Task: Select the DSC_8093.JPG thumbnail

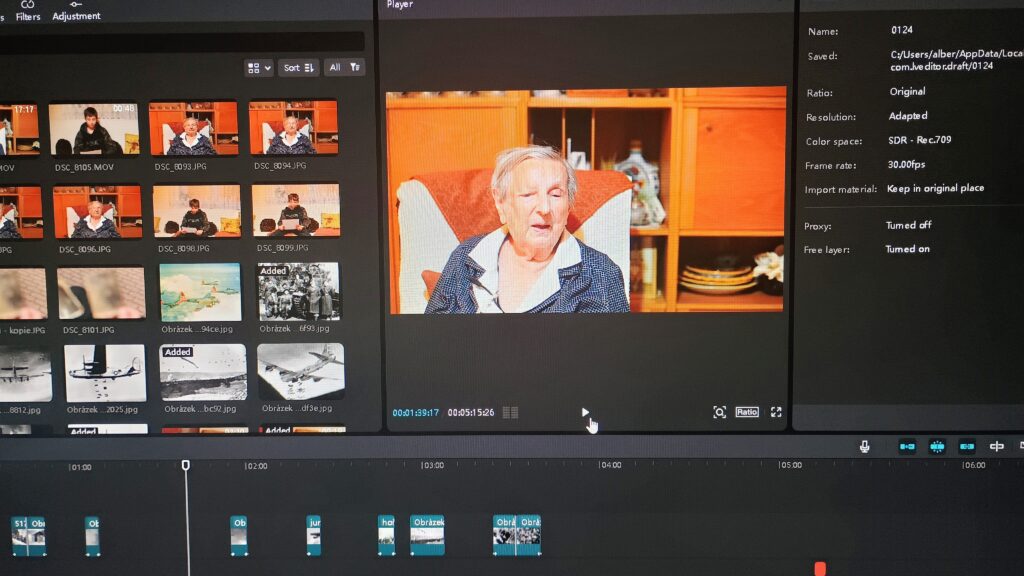Action: [193, 129]
